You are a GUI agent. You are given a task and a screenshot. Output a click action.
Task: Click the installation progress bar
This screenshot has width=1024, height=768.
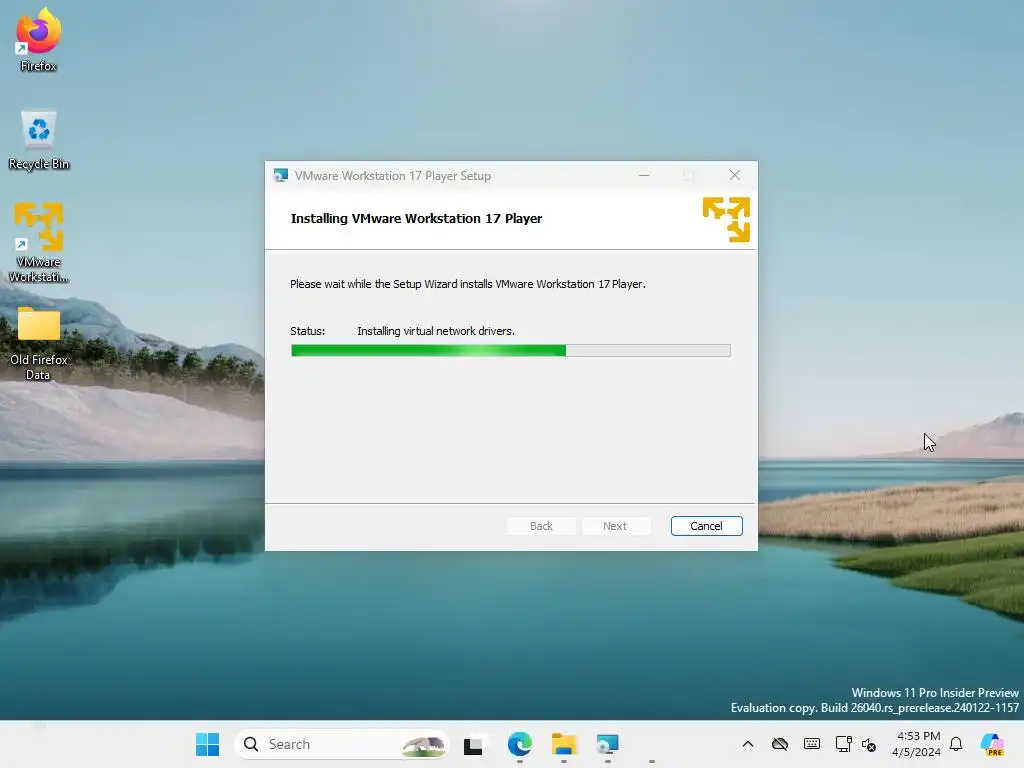point(511,351)
